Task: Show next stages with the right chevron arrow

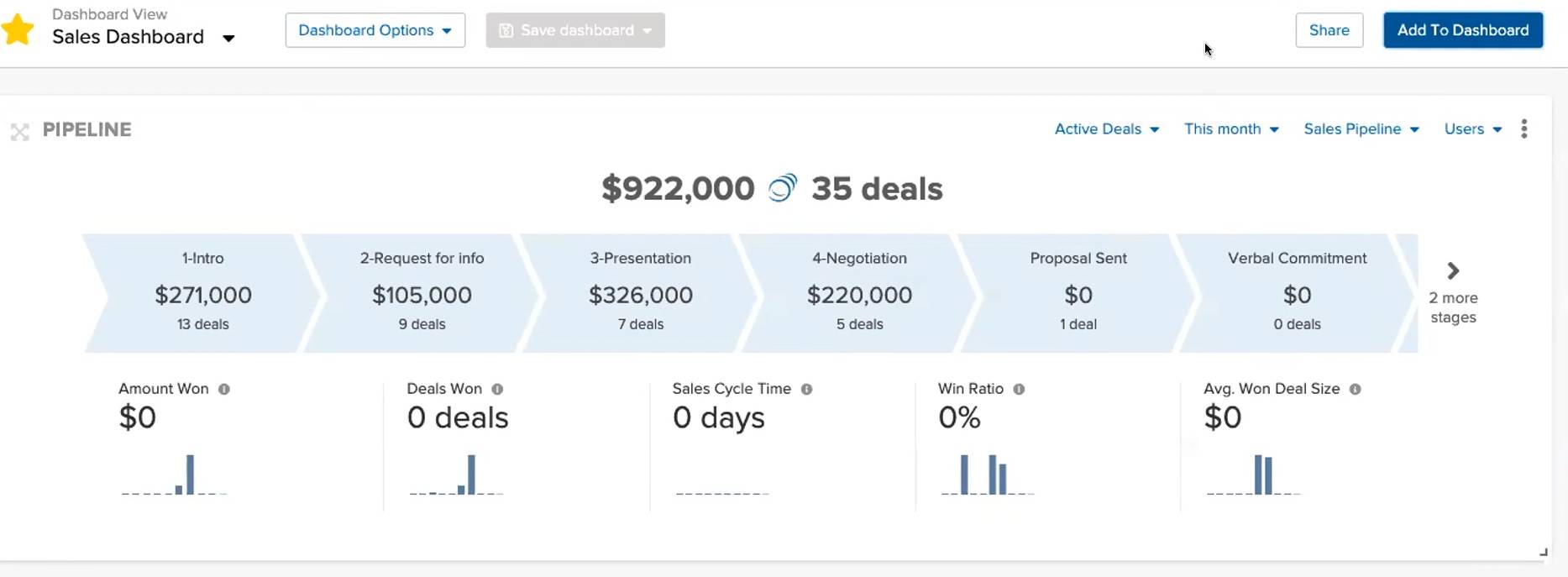Action: coord(1453,270)
